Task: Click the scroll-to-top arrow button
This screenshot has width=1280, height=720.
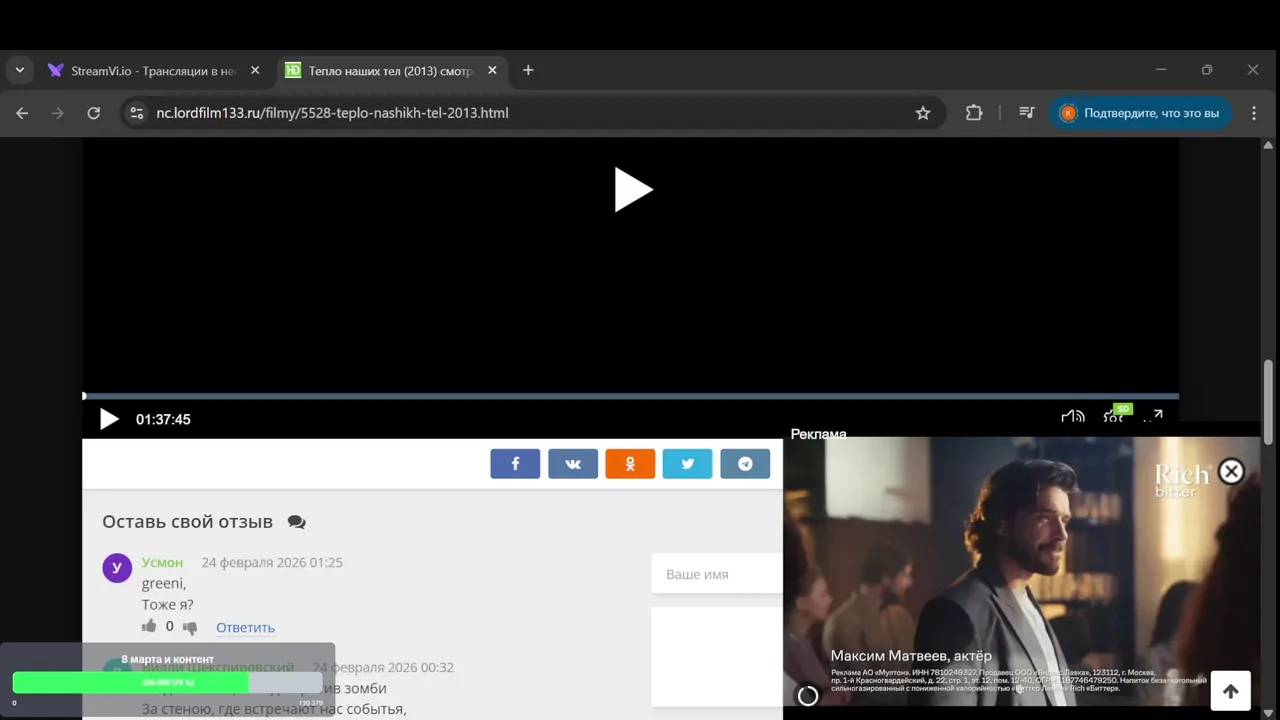Action: 1230,691
